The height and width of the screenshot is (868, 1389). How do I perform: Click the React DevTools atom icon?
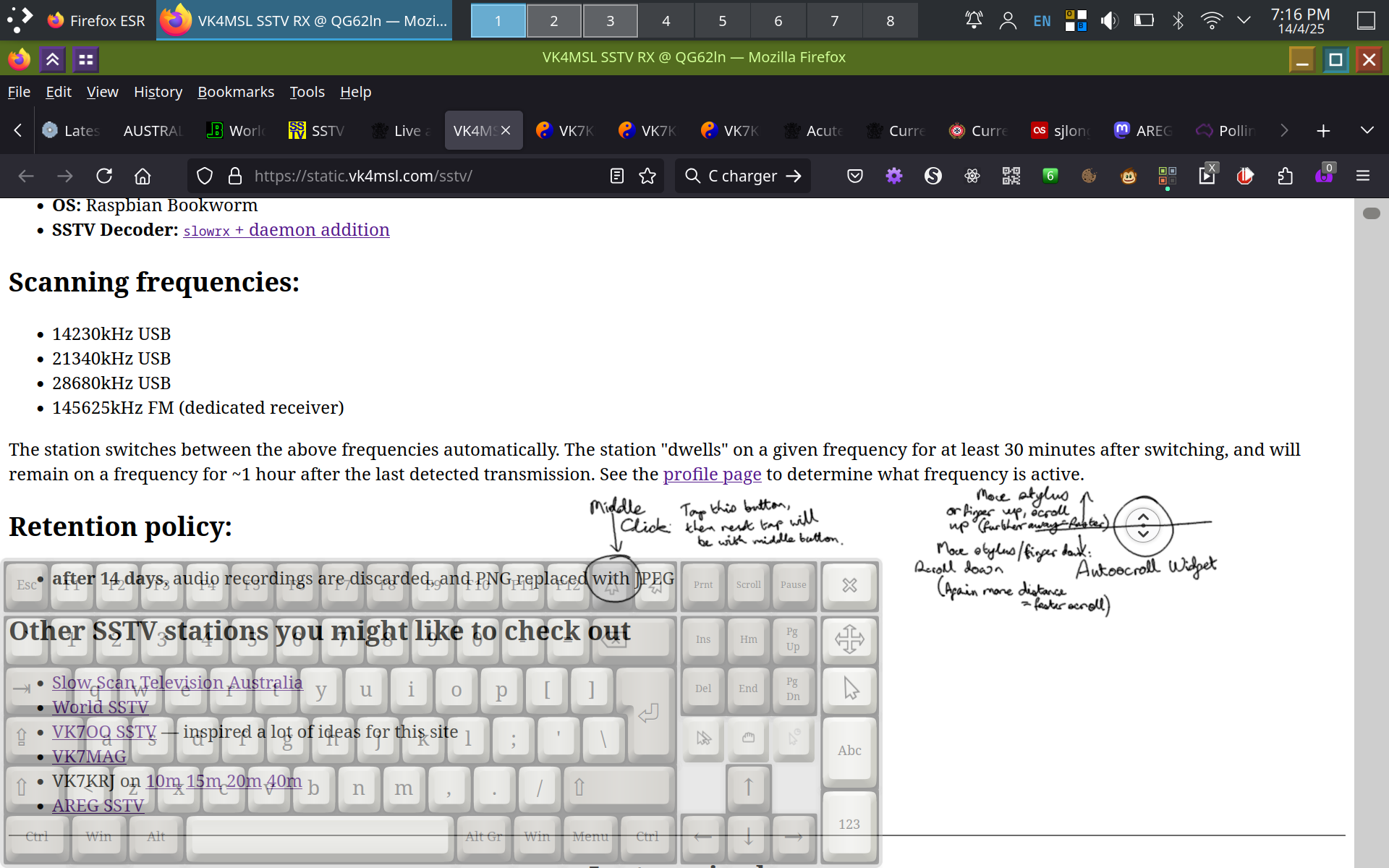972,176
